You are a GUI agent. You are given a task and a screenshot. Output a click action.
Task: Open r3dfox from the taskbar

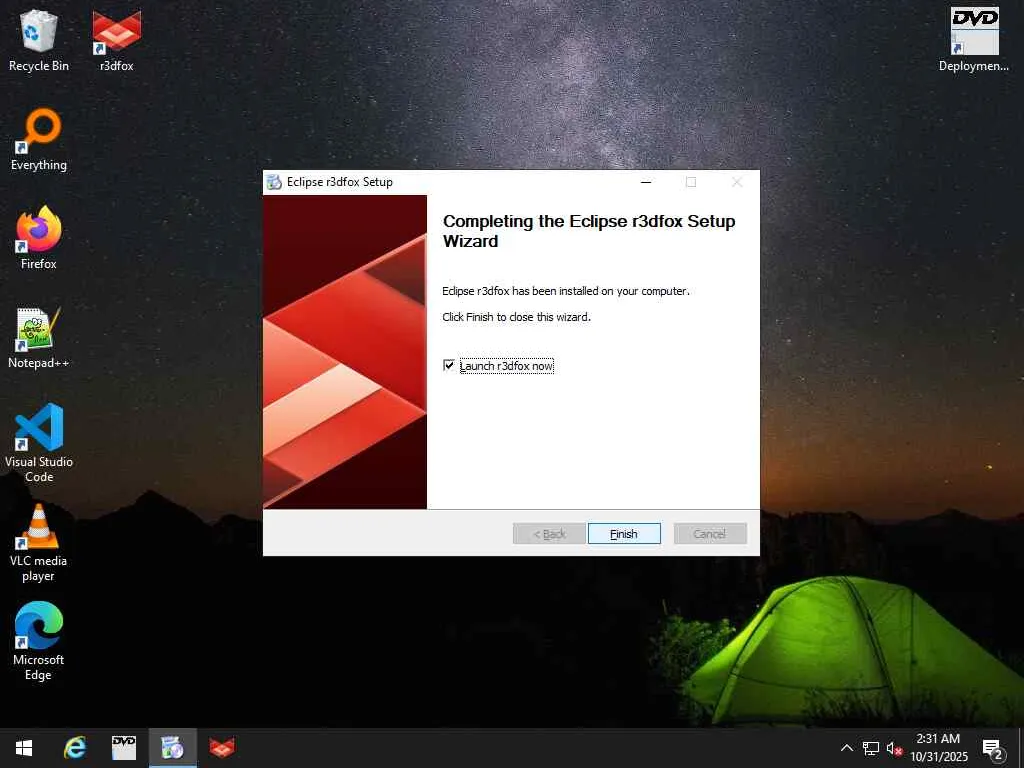pyautogui.click(x=222, y=748)
